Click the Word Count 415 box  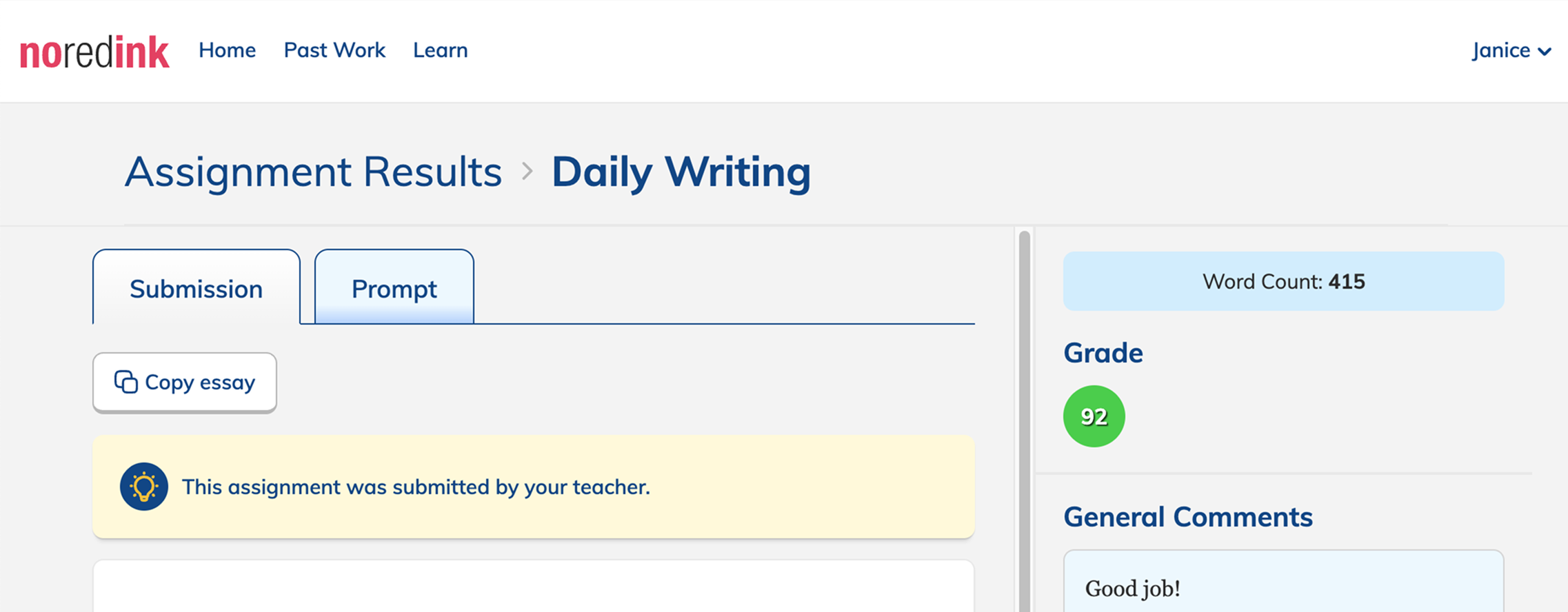pos(1283,281)
